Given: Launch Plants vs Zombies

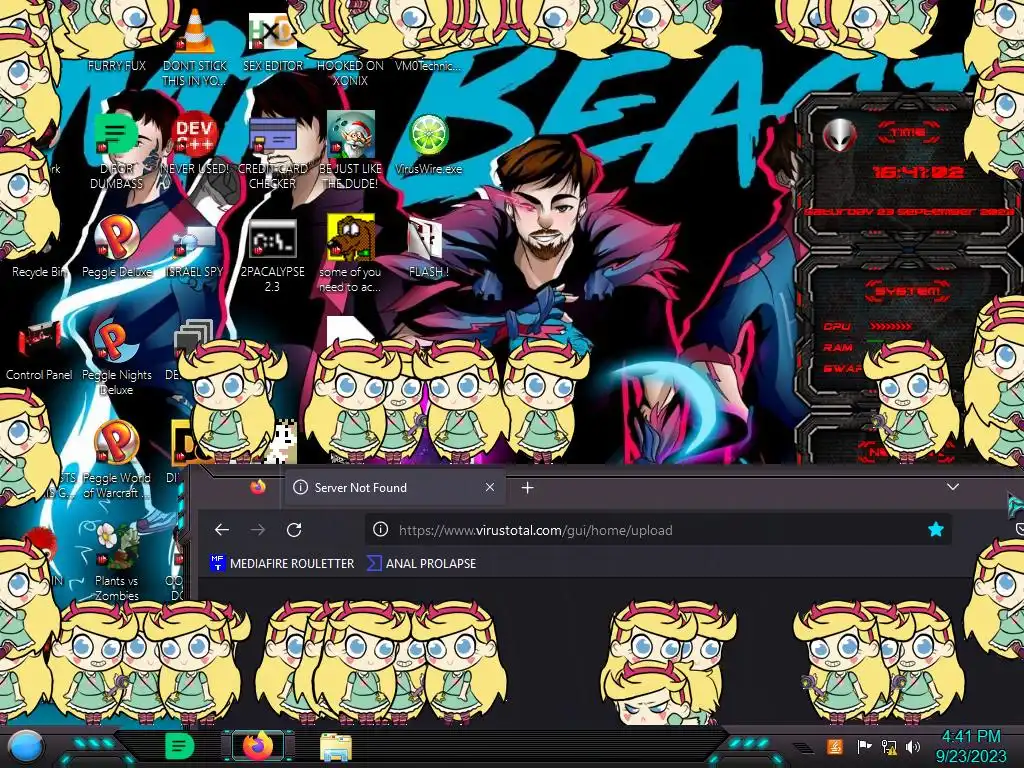Looking at the screenshot, I should pos(116,563).
